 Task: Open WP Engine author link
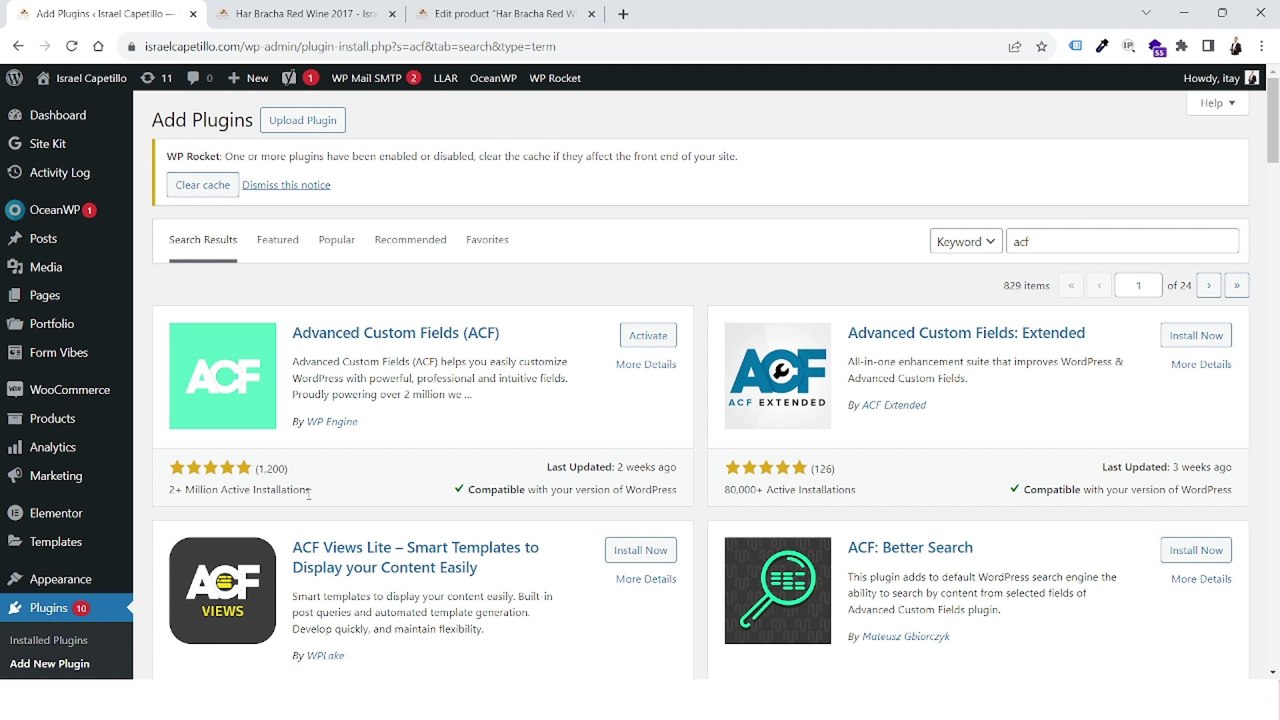pyautogui.click(x=332, y=422)
